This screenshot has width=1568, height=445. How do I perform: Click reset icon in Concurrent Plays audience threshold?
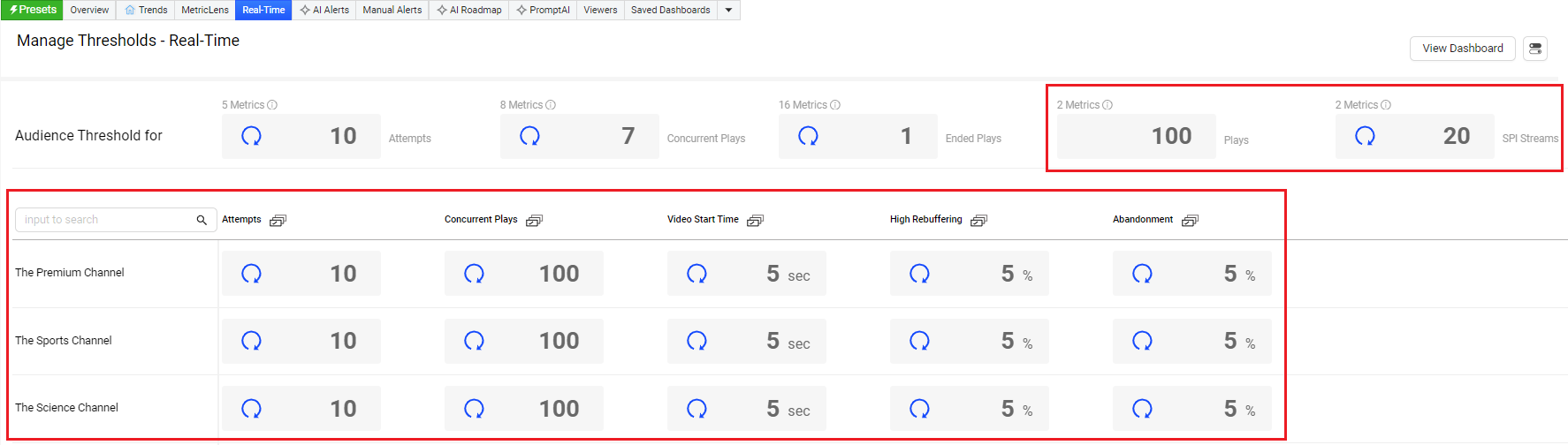coord(529,136)
